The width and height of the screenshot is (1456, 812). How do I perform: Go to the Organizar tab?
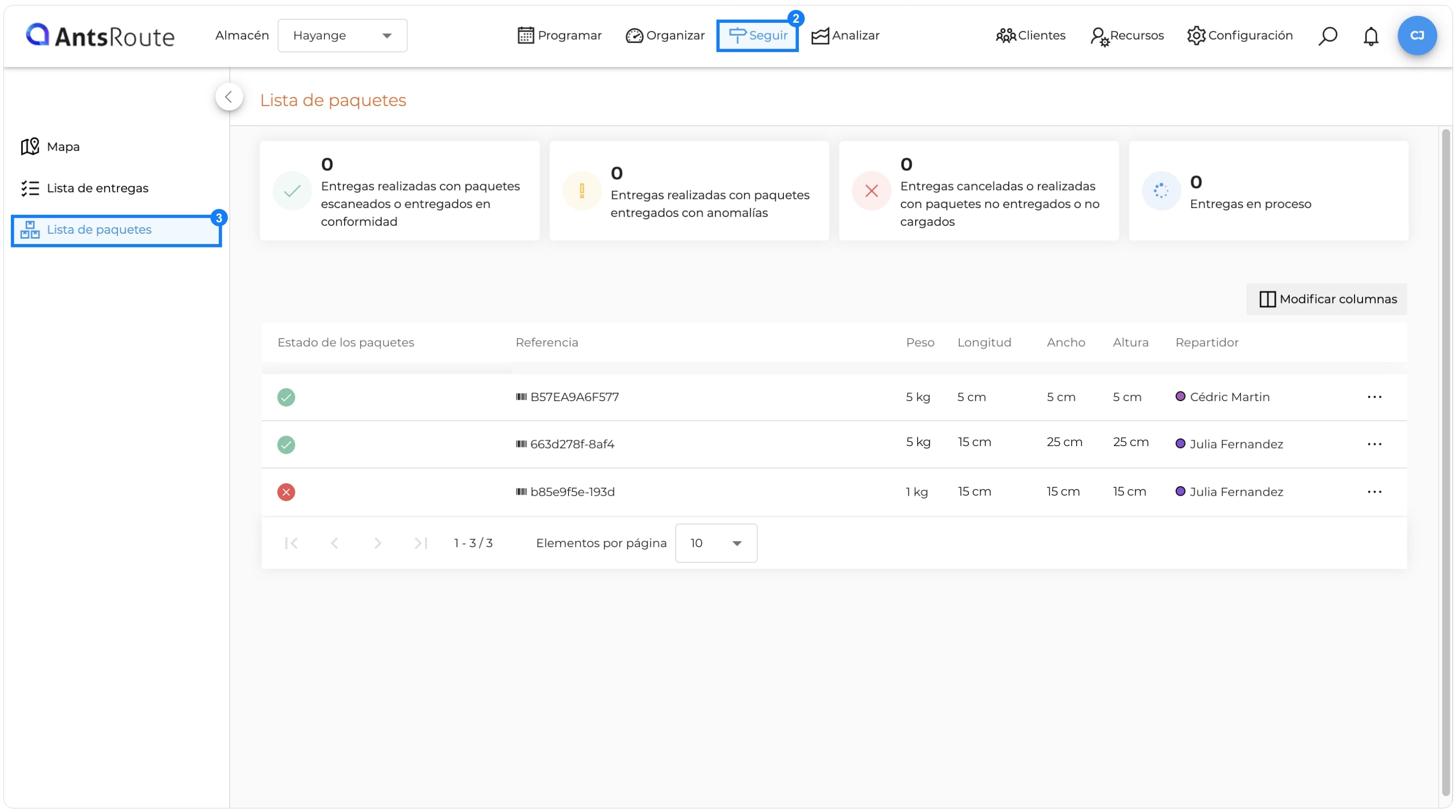[x=665, y=36]
